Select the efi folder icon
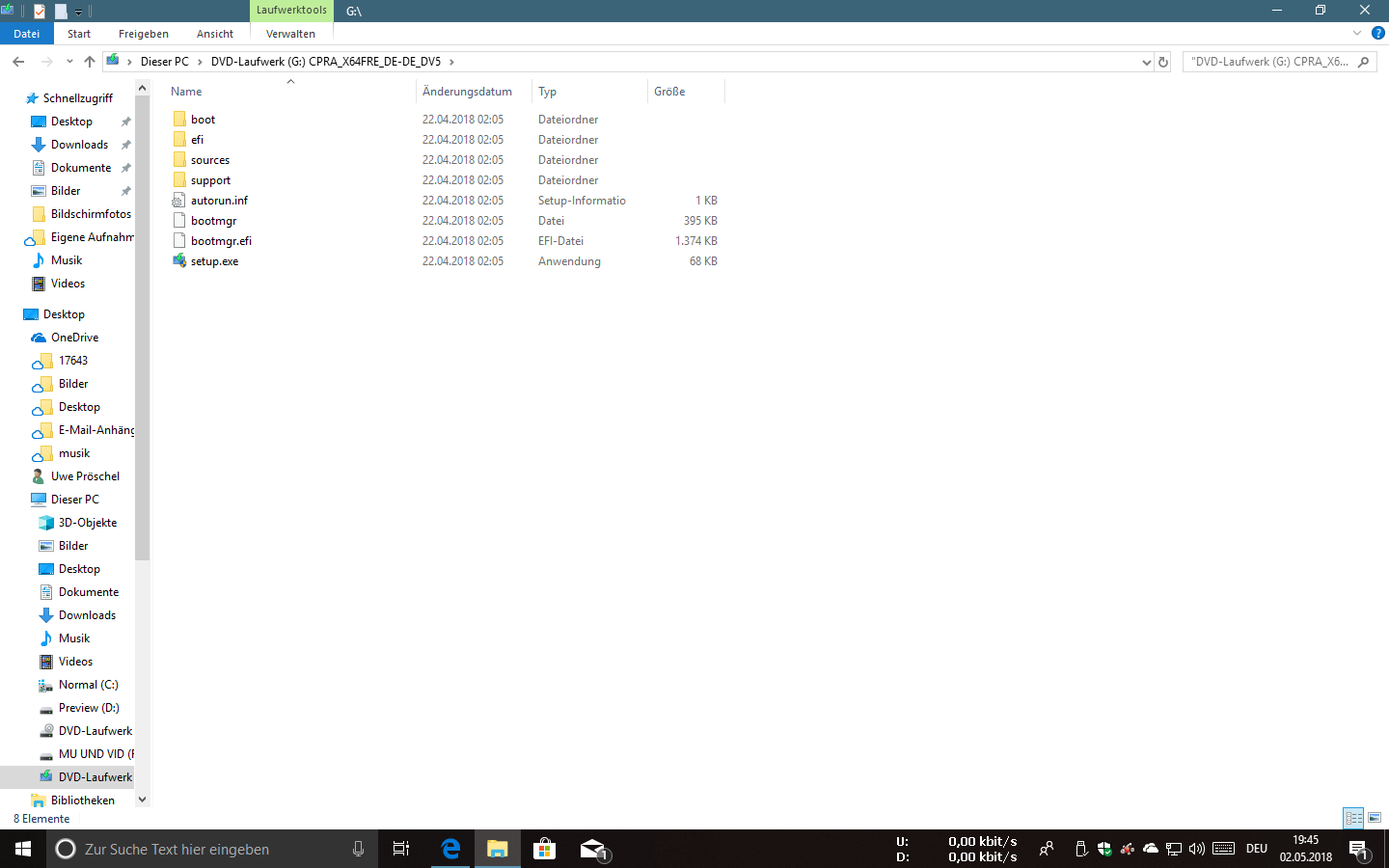This screenshot has height=868, width=1389. [x=179, y=140]
